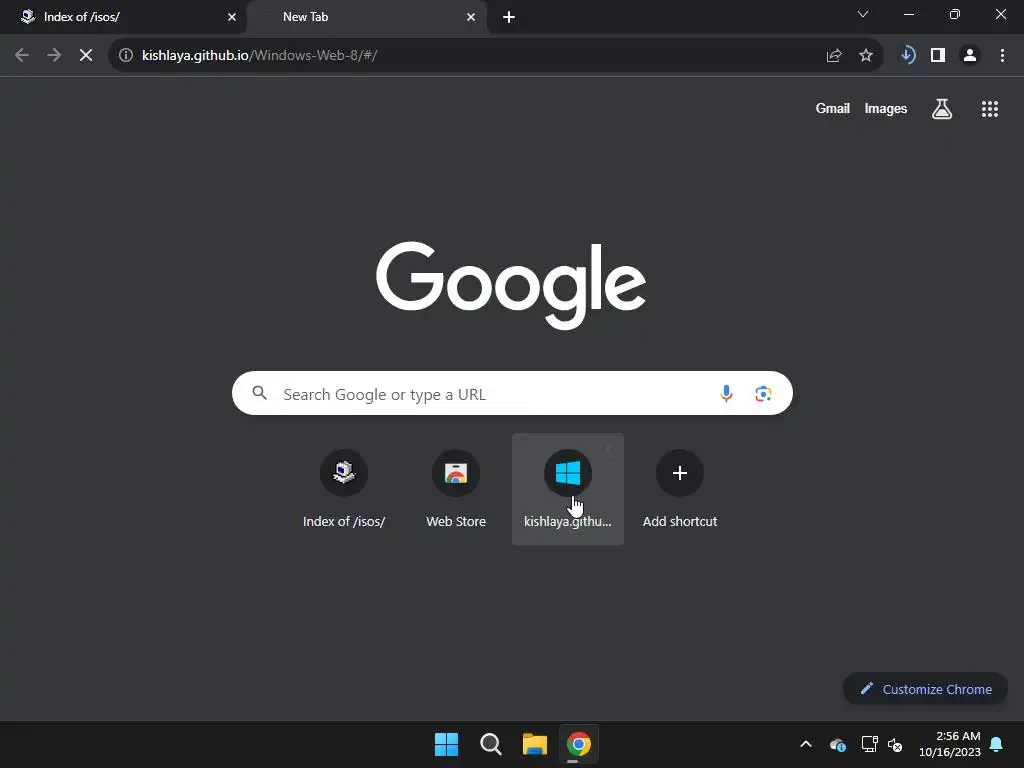Image resolution: width=1024 pixels, height=768 pixels.
Task: Bookmark this tab with star icon
Action: click(x=866, y=56)
